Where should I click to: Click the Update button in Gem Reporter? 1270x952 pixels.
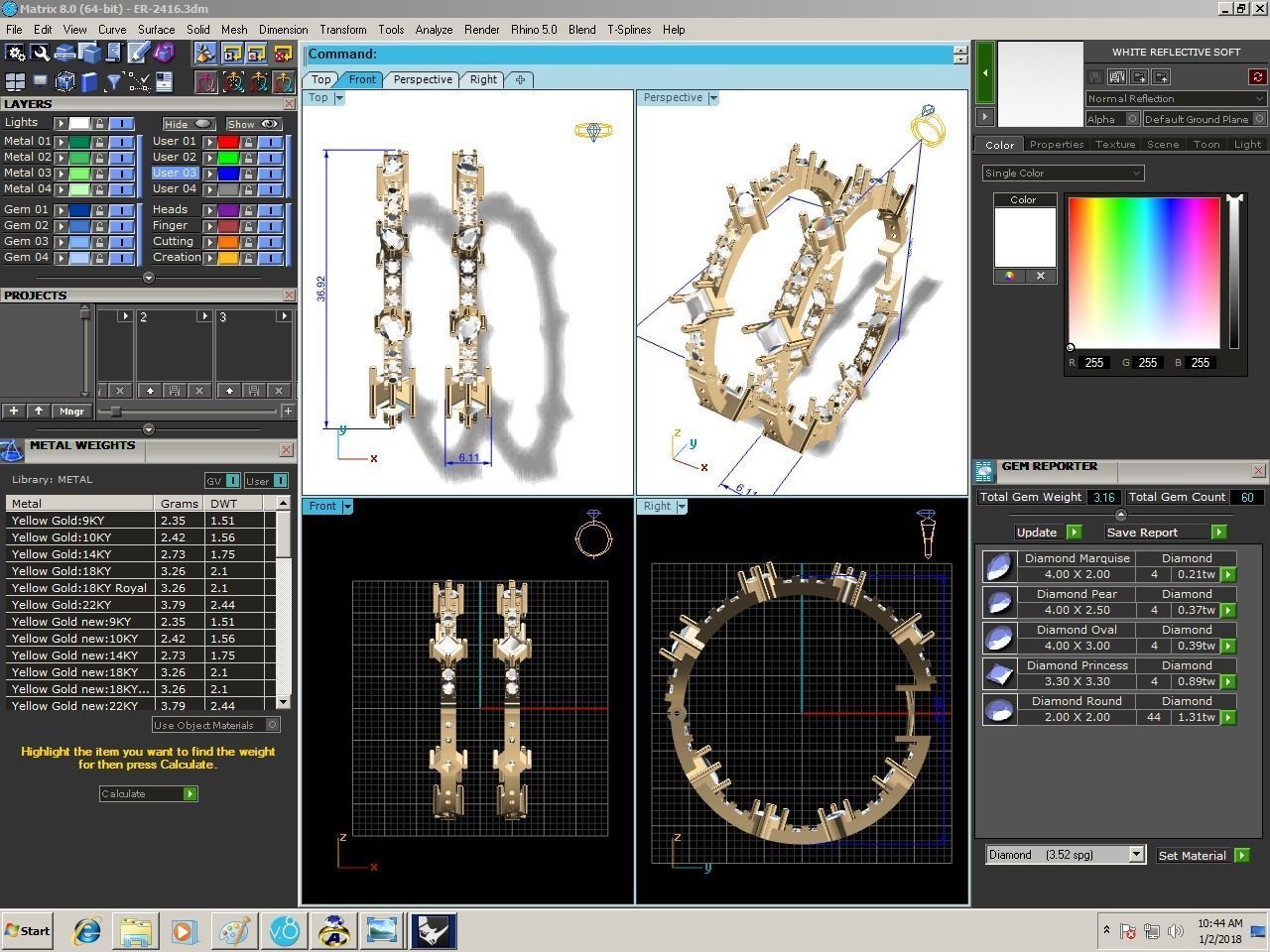[x=1047, y=533]
